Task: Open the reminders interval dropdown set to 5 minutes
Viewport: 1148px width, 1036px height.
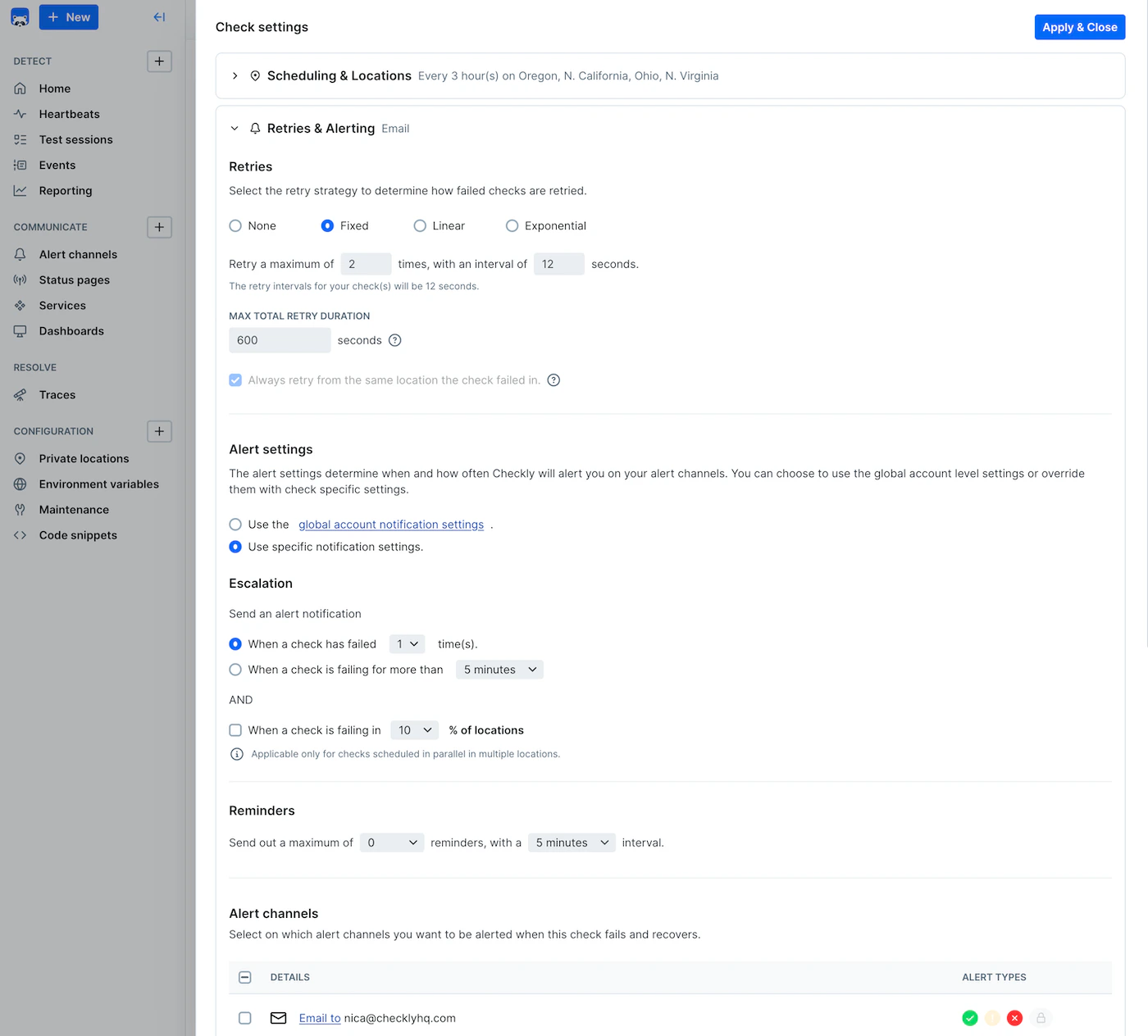Action: 572,843
